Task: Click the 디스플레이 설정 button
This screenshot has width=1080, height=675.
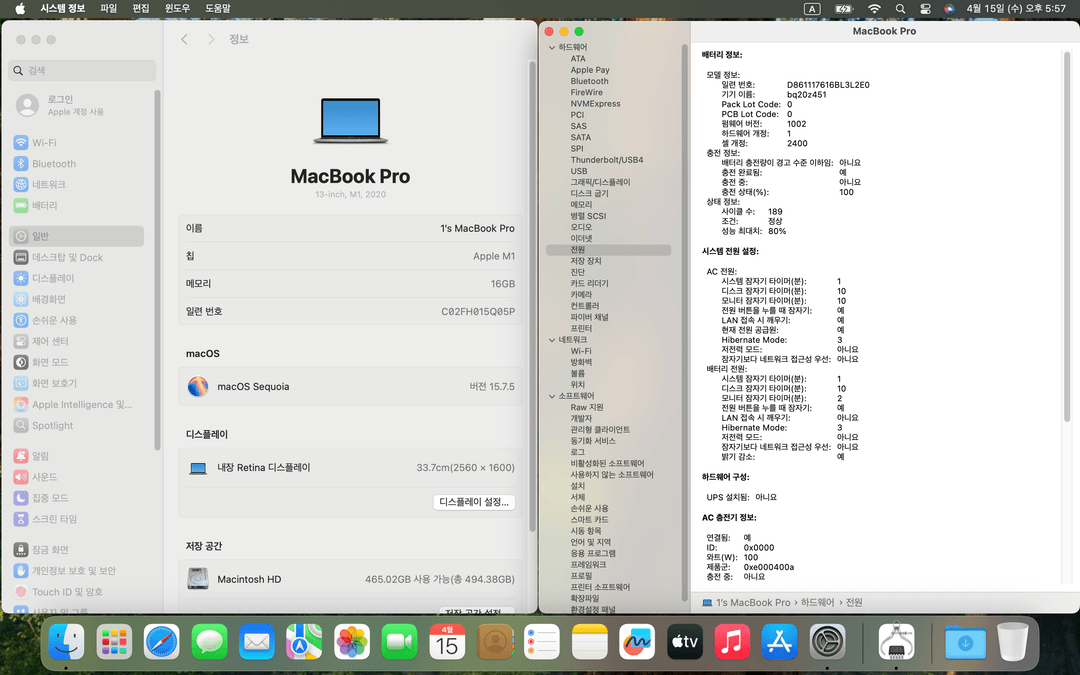Action: pos(473,502)
